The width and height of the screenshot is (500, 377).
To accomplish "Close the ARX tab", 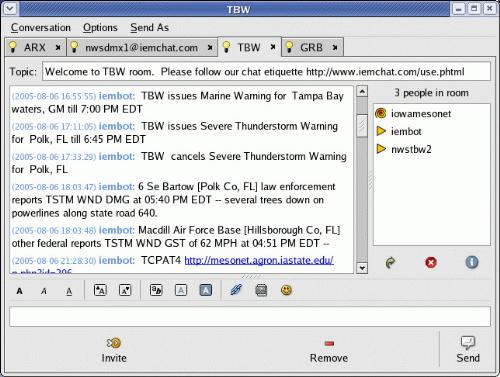I will [x=58, y=48].
